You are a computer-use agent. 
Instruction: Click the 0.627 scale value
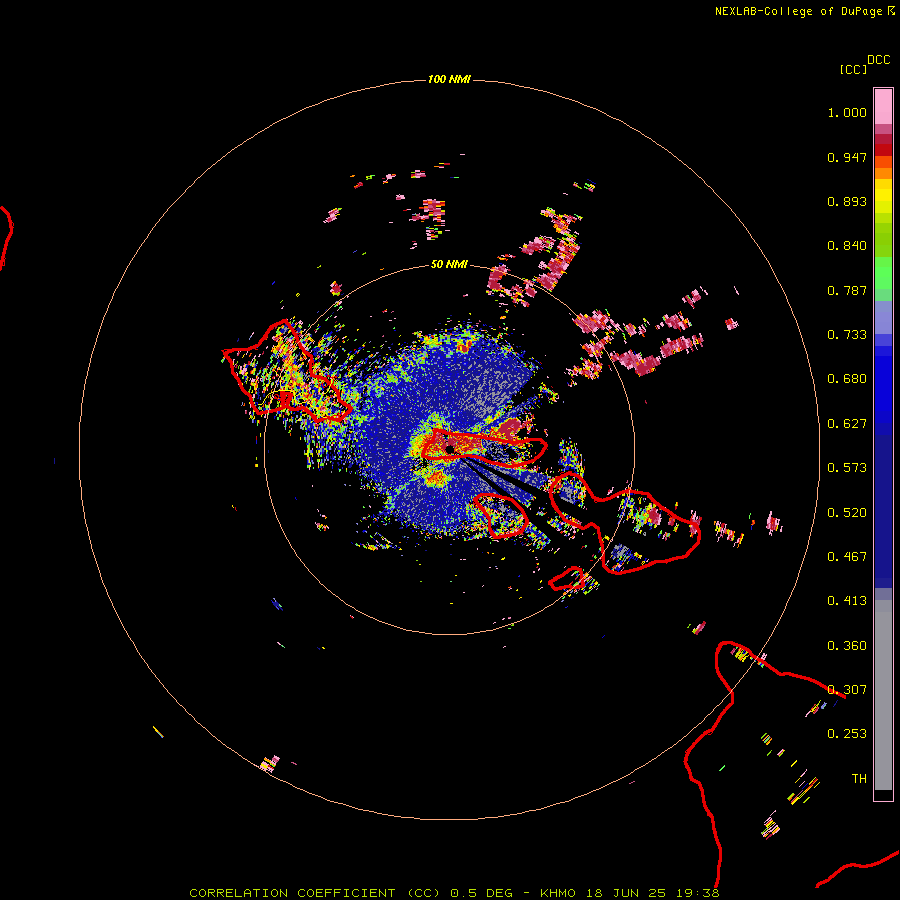(847, 424)
